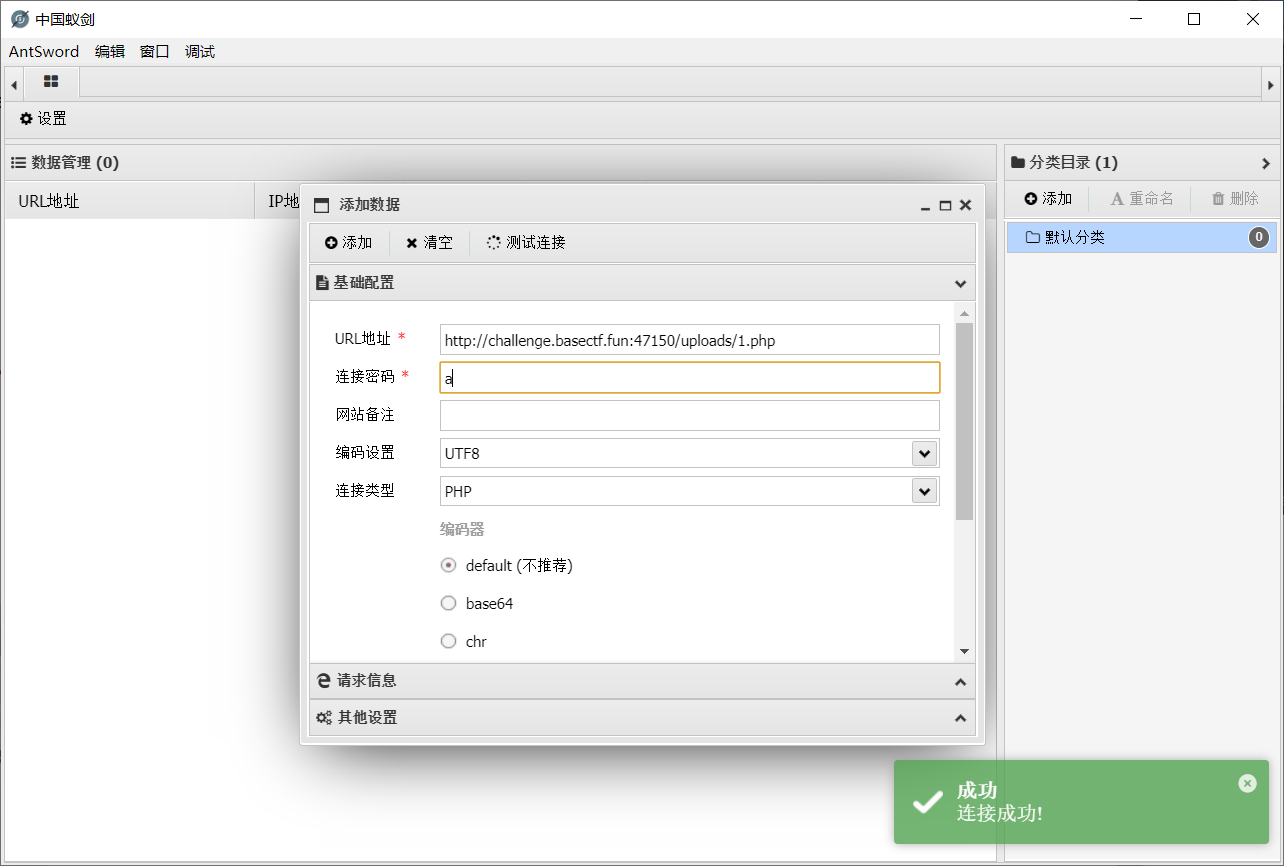Open the 连接类型 PHP dropdown

tap(924, 491)
